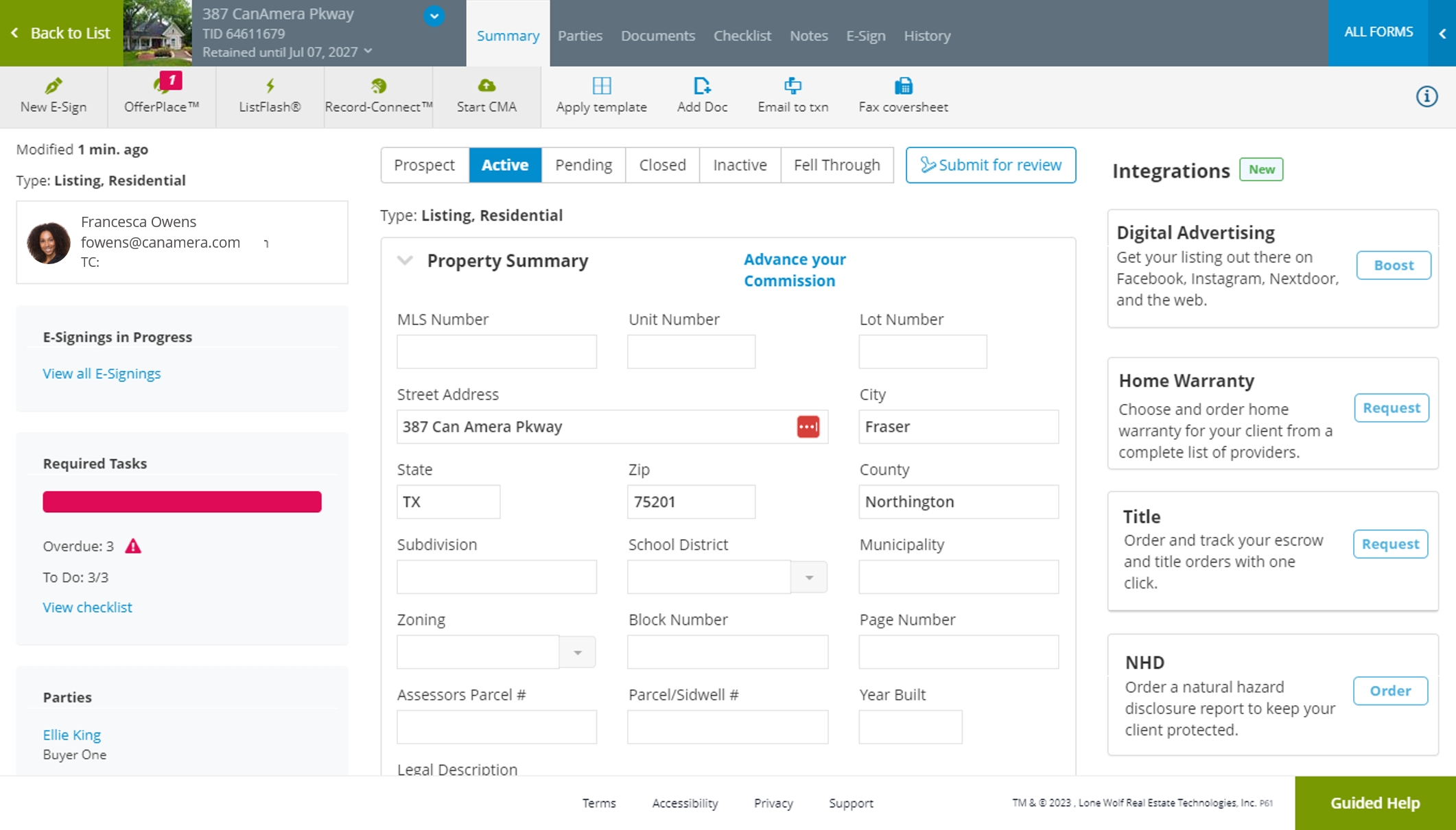Click the Email to txn icon
The image size is (1456, 830).
792,96
